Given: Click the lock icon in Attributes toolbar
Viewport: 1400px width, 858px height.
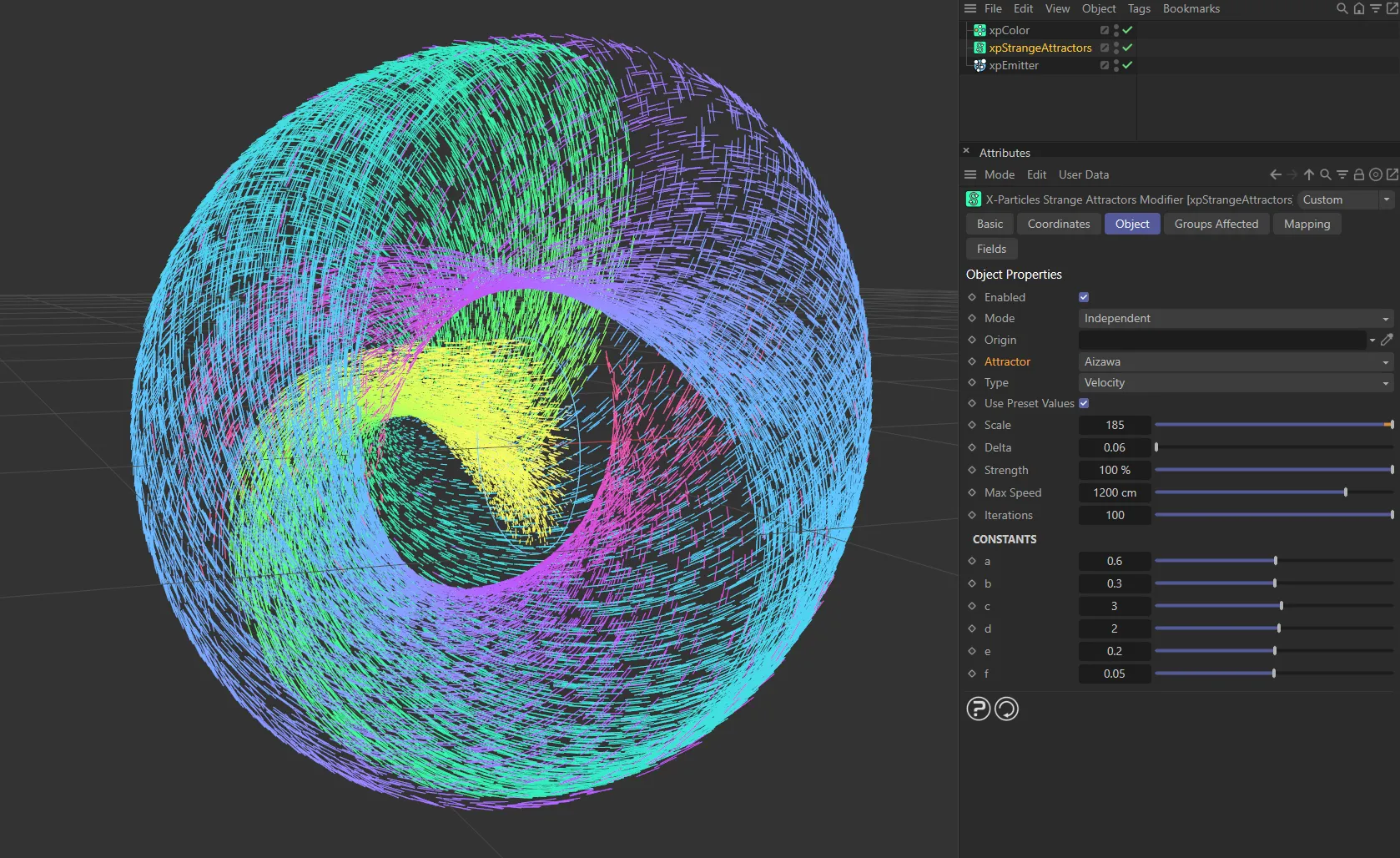Looking at the screenshot, I should [x=1358, y=174].
